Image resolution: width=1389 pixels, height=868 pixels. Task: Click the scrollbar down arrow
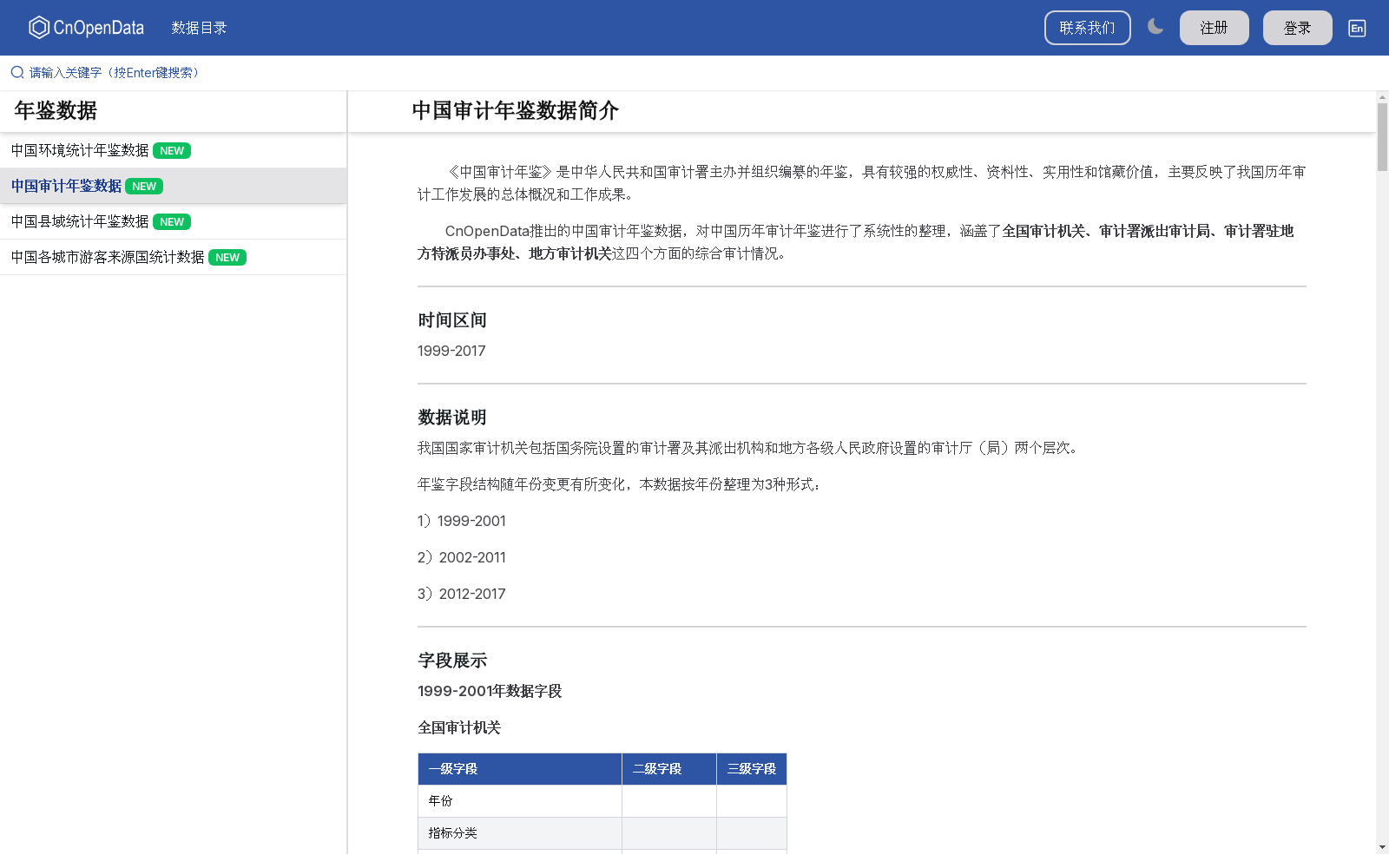click(x=1382, y=846)
